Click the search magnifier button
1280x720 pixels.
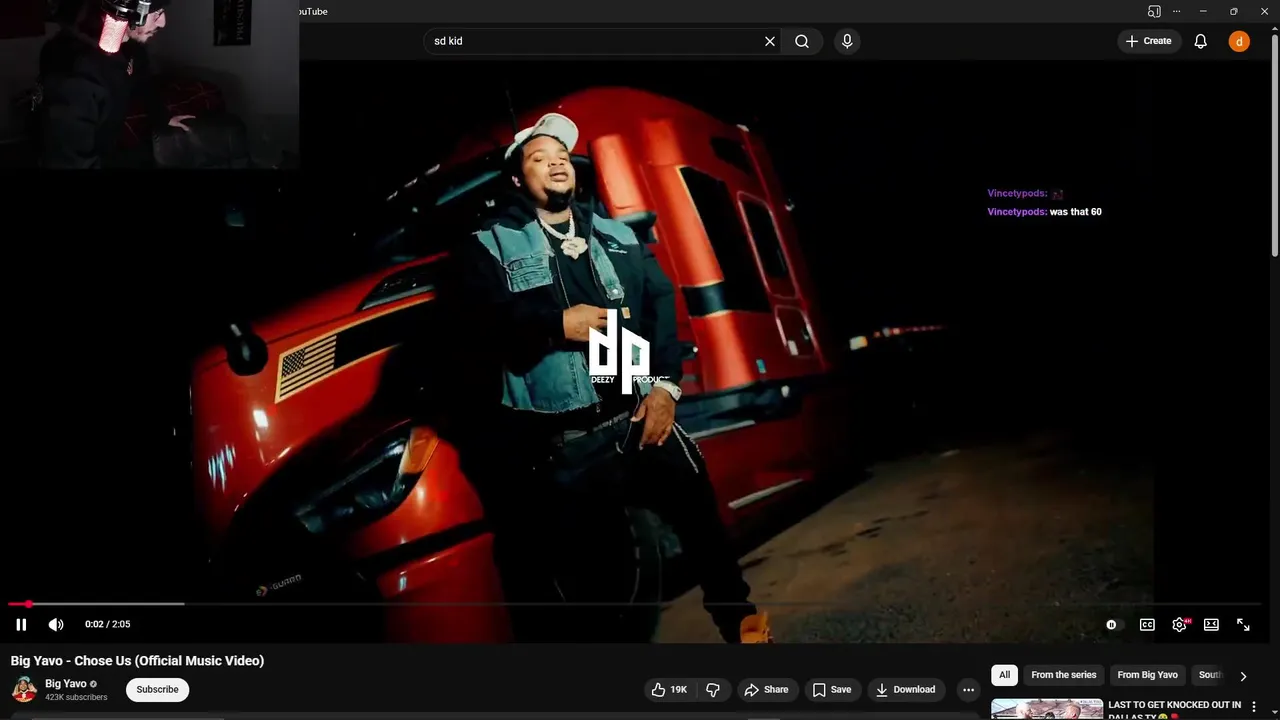[802, 41]
